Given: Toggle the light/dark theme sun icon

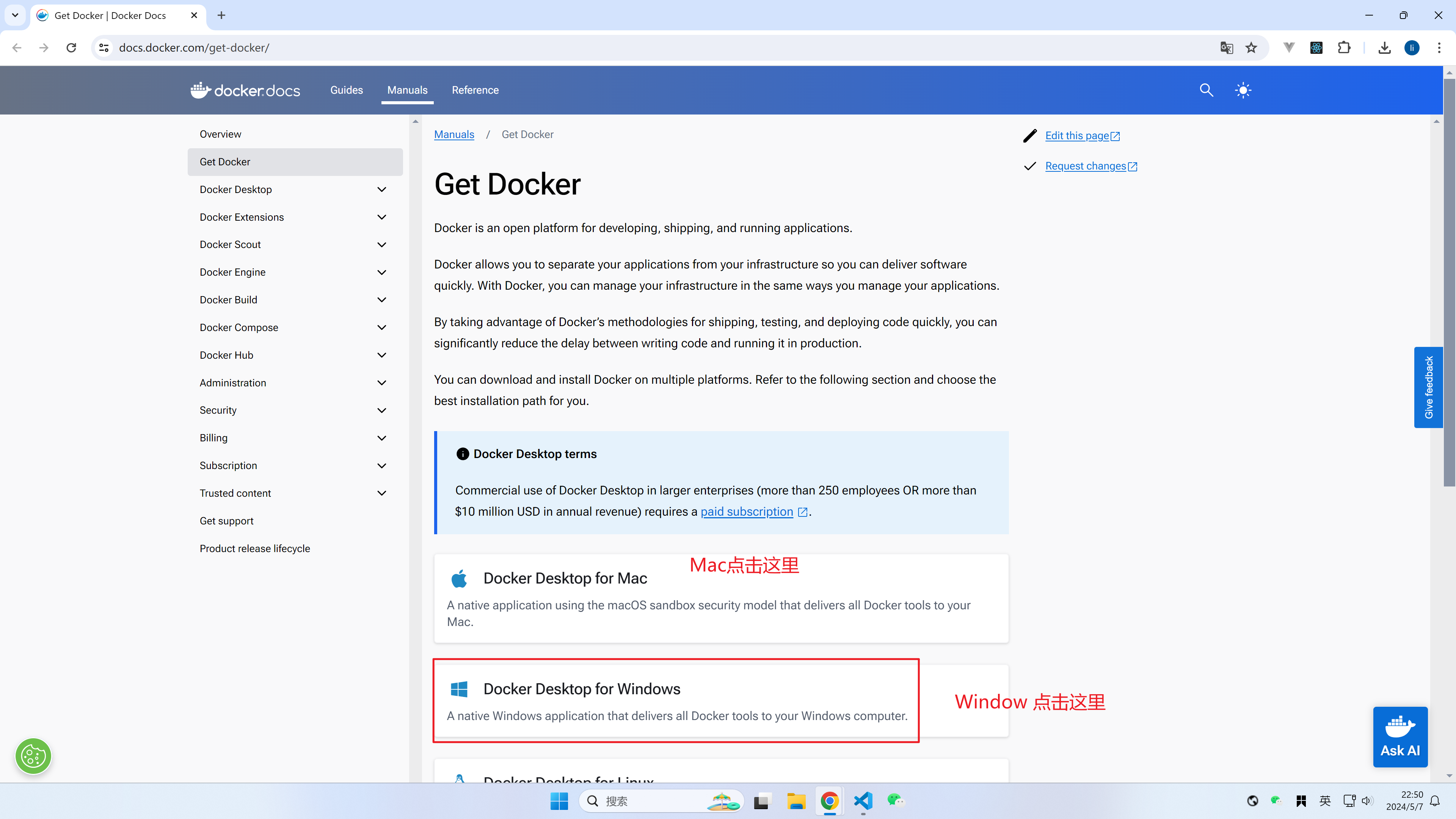Looking at the screenshot, I should 1243,91.
